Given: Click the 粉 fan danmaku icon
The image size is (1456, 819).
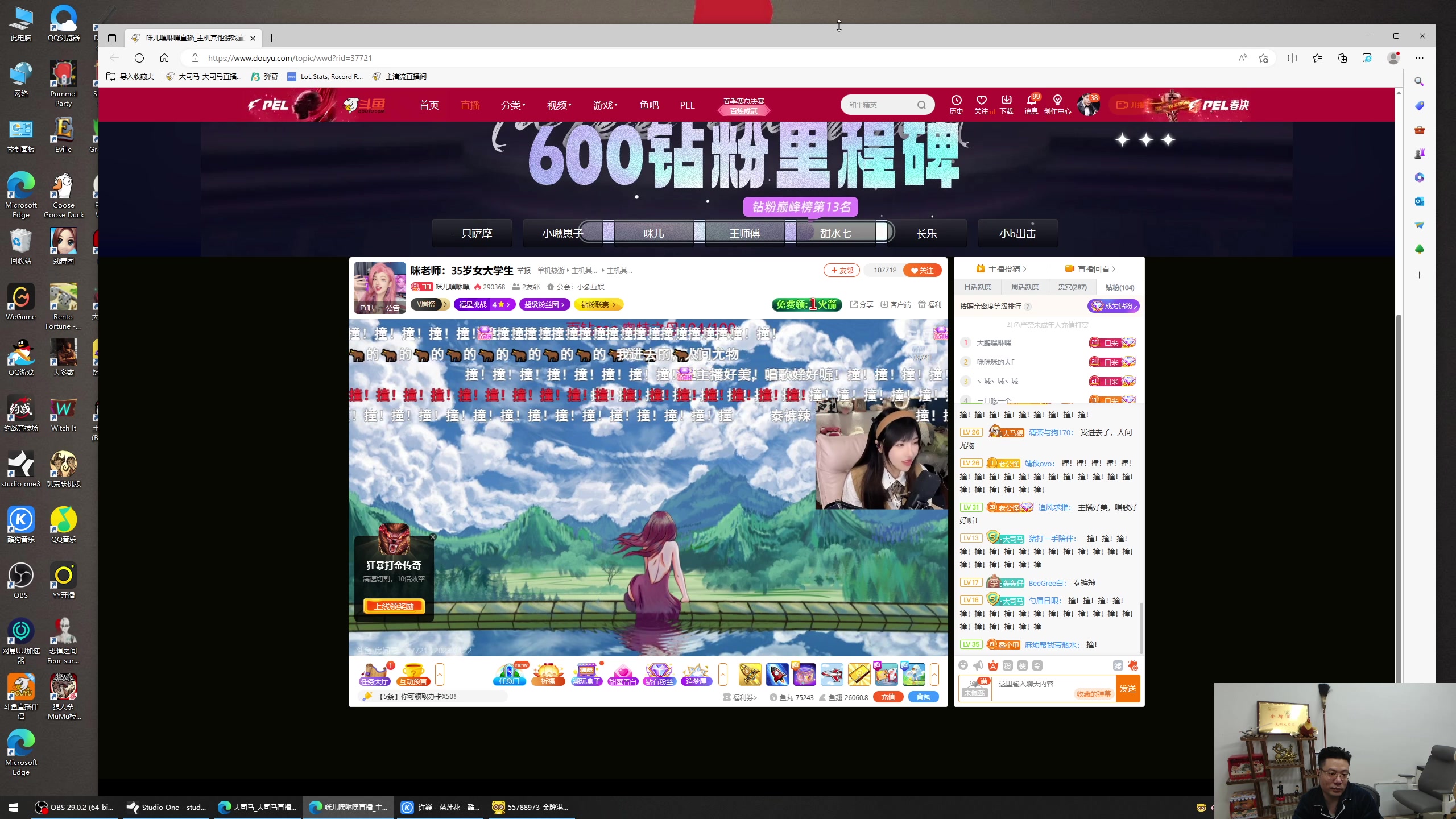Looking at the screenshot, I should pos(1007,665).
